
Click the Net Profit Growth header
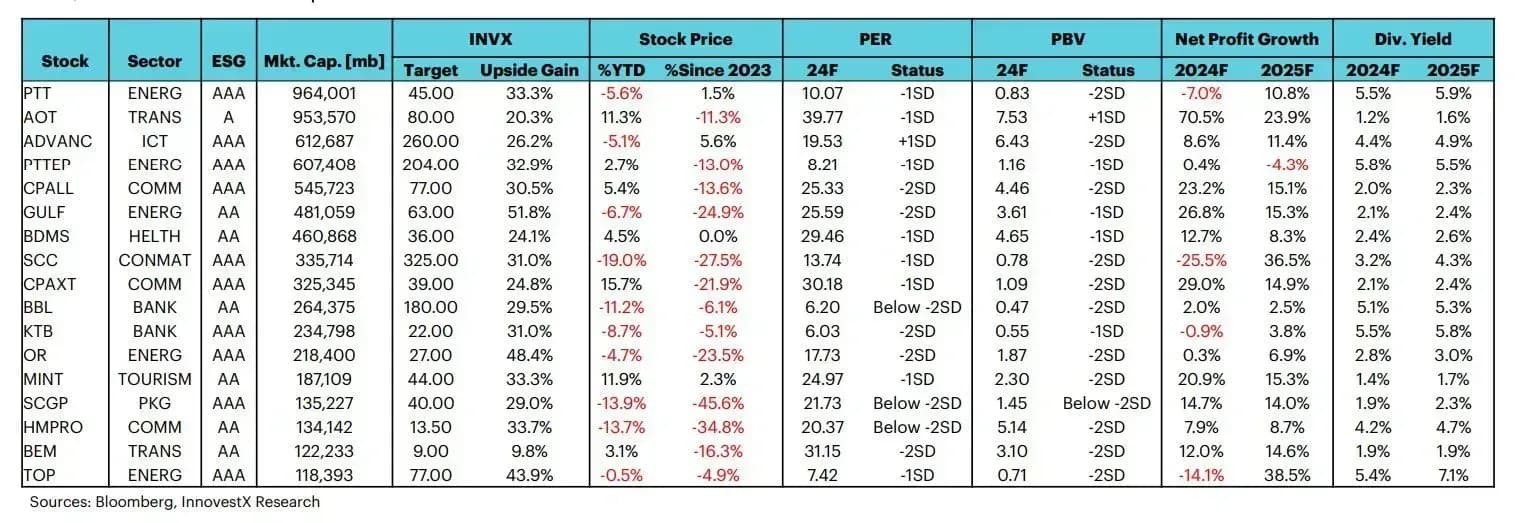tap(1246, 40)
